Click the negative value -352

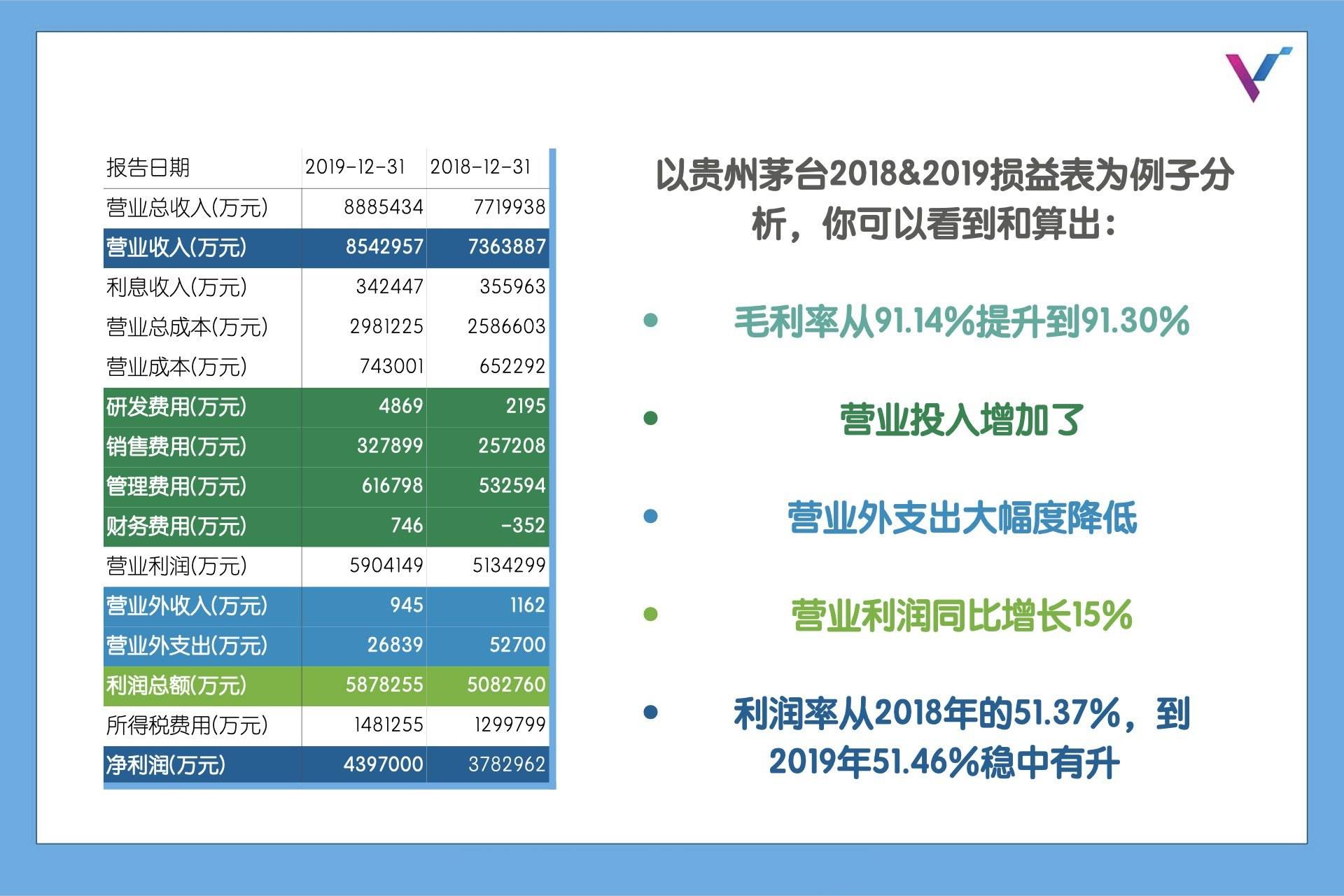pos(524,526)
